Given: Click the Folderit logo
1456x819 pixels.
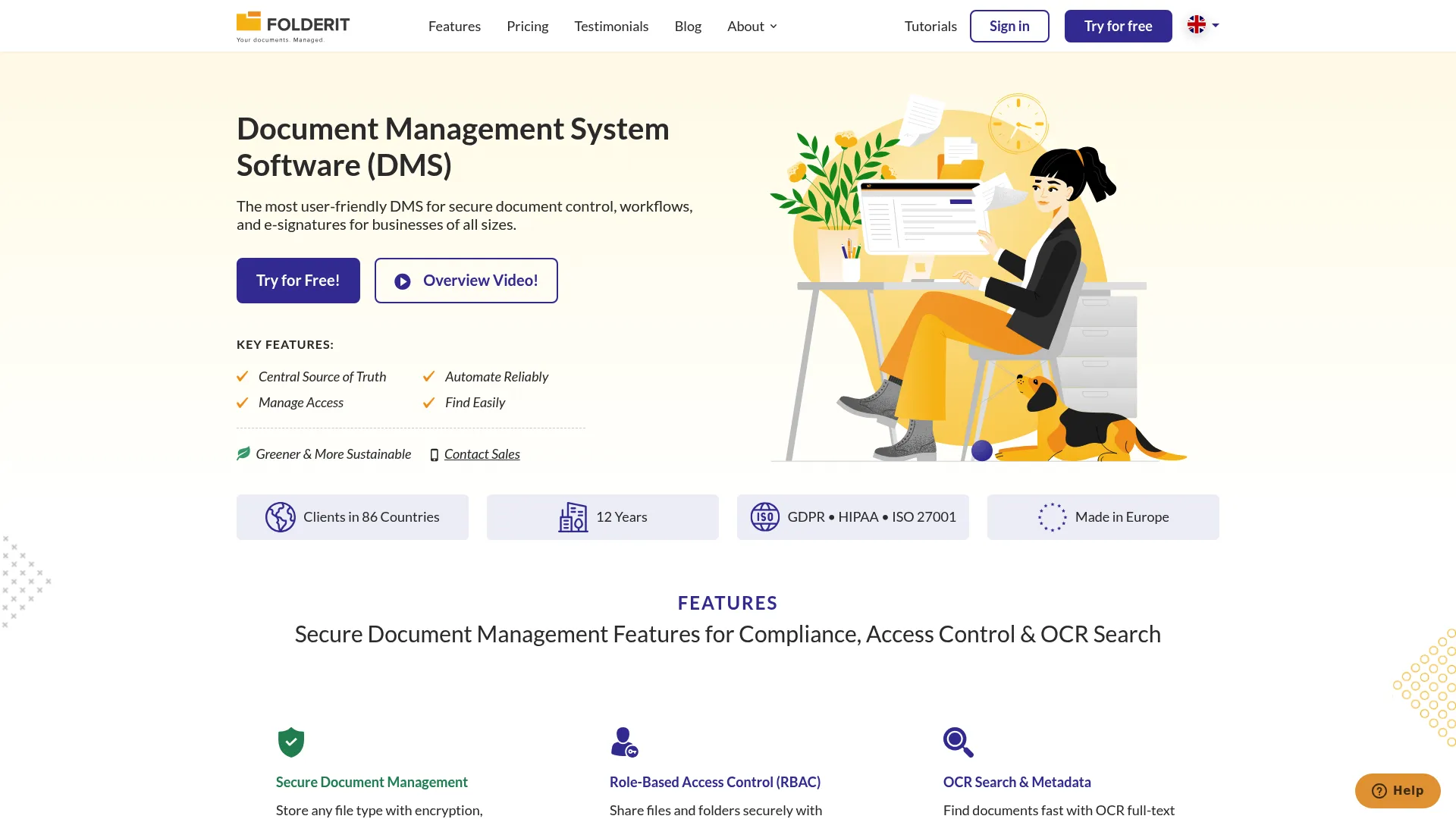Looking at the screenshot, I should pyautogui.click(x=293, y=27).
